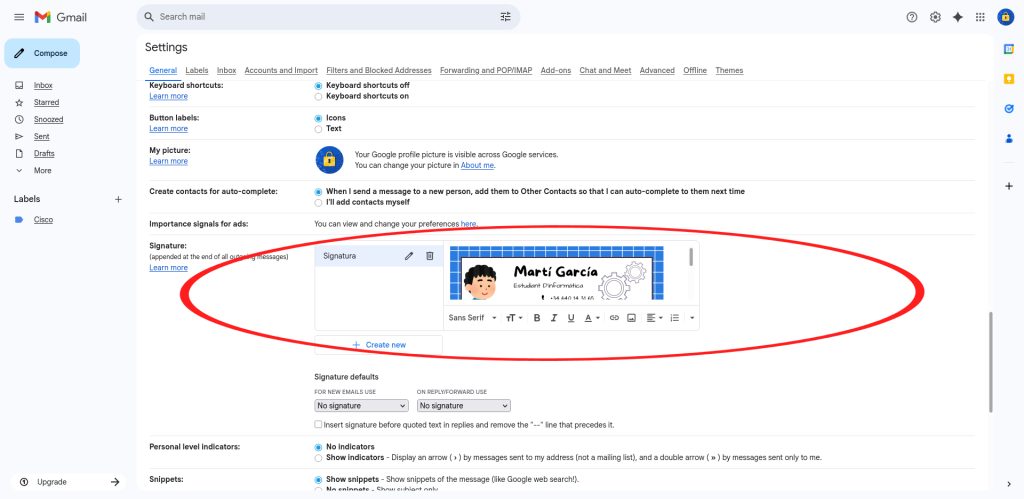Open the Forwarding and POP/IMAP tab
Screen dimensions: 1024x499
click(486, 71)
